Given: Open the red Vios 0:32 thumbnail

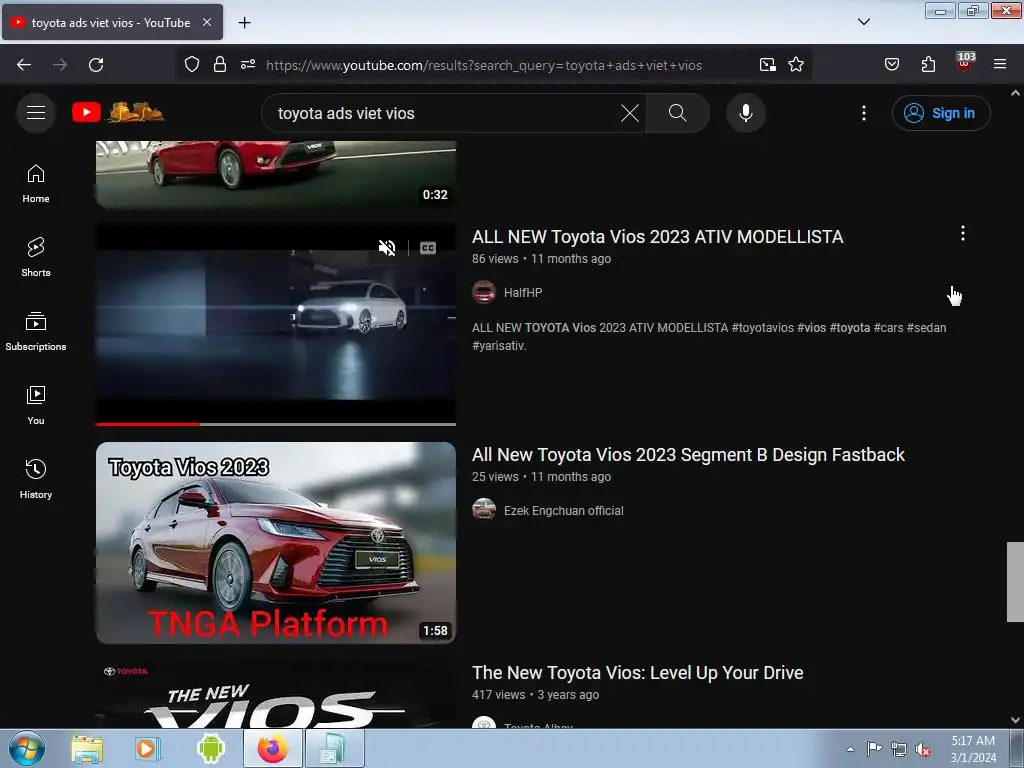Looking at the screenshot, I should (x=276, y=174).
